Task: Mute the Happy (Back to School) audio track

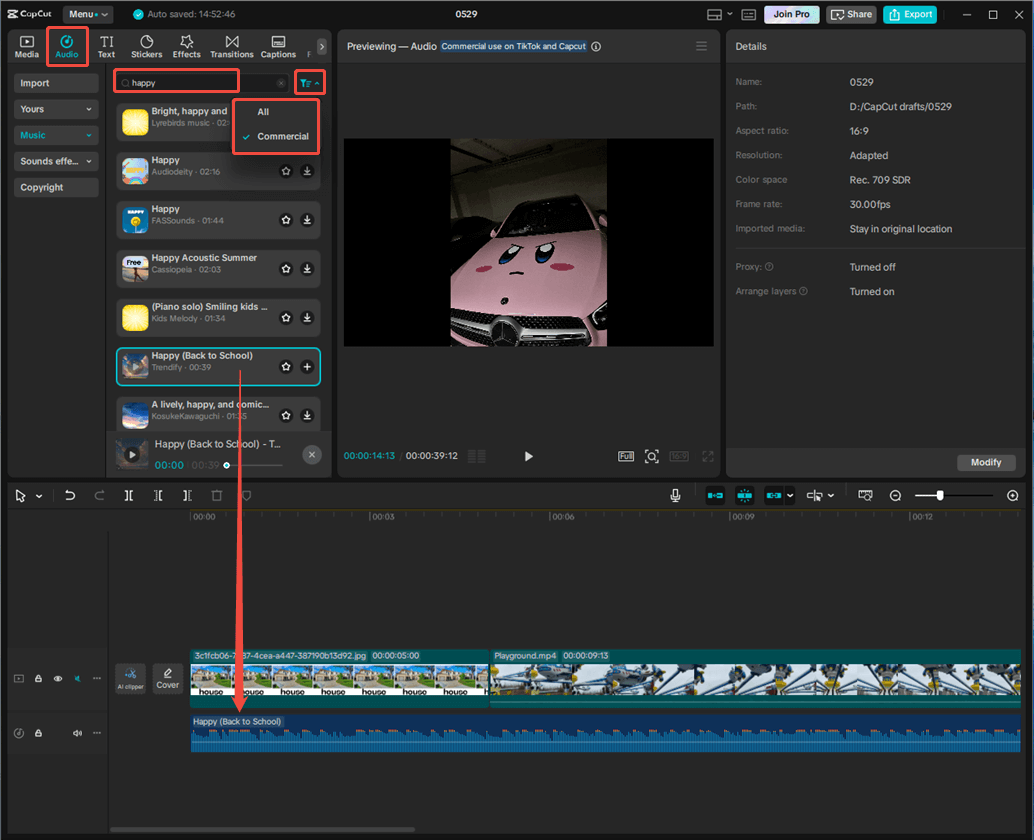Action: 77,733
